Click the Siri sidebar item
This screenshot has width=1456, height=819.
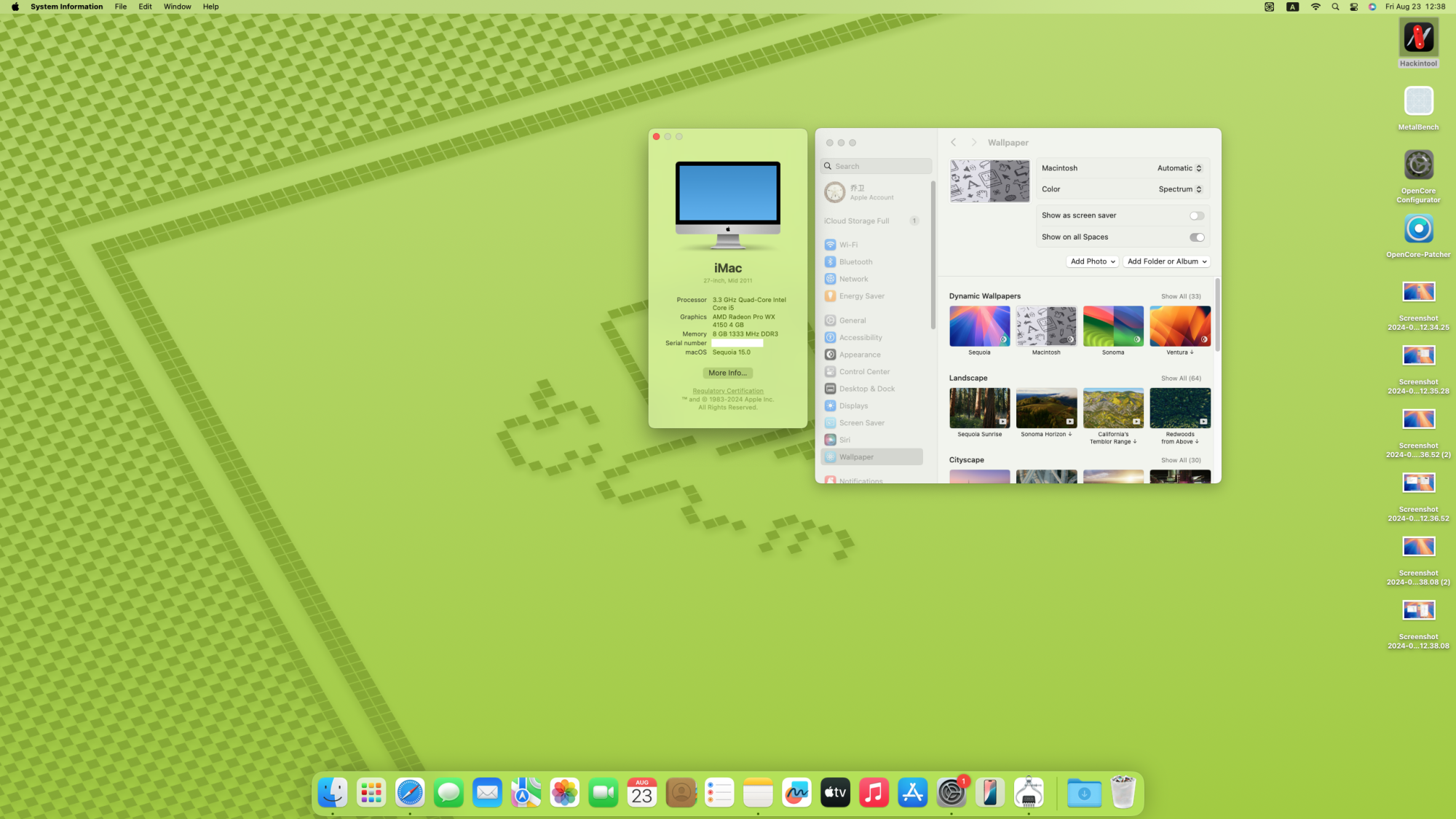click(844, 440)
